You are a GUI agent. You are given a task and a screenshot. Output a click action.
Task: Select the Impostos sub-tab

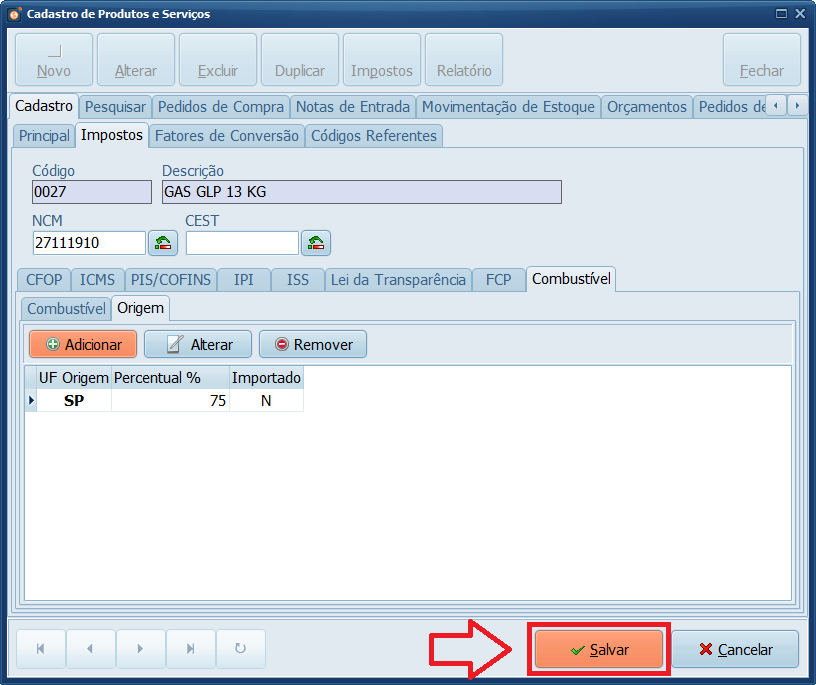[x=112, y=135]
